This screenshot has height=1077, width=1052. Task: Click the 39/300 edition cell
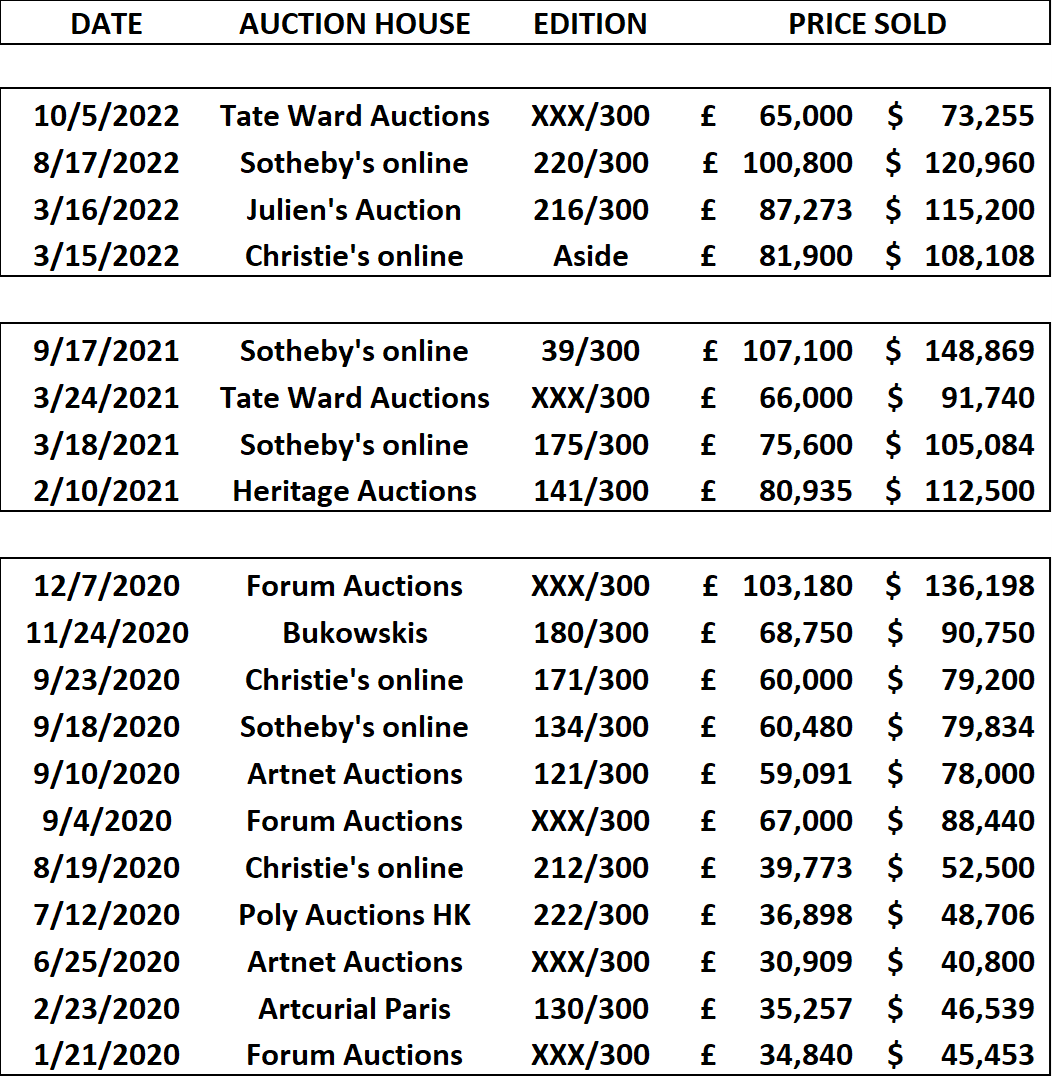pyautogui.click(x=591, y=351)
